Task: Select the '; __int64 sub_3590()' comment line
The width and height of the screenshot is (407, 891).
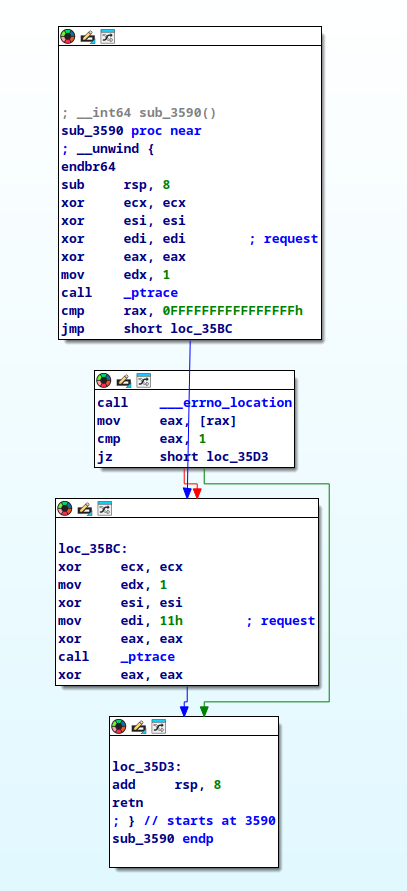Action: 139,113
